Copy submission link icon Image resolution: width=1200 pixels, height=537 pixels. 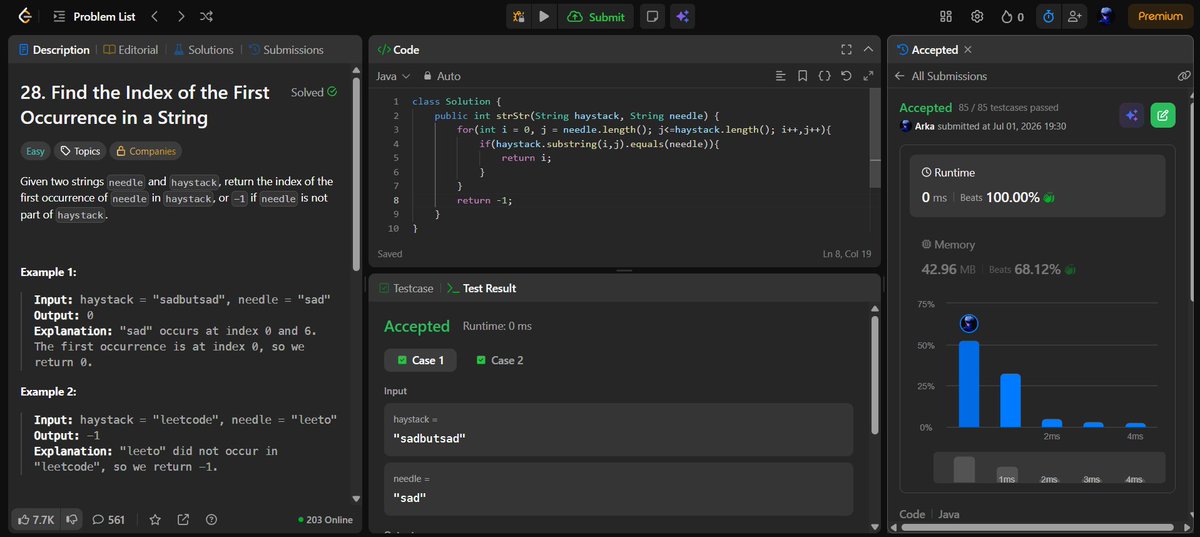pyautogui.click(x=1184, y=76)
